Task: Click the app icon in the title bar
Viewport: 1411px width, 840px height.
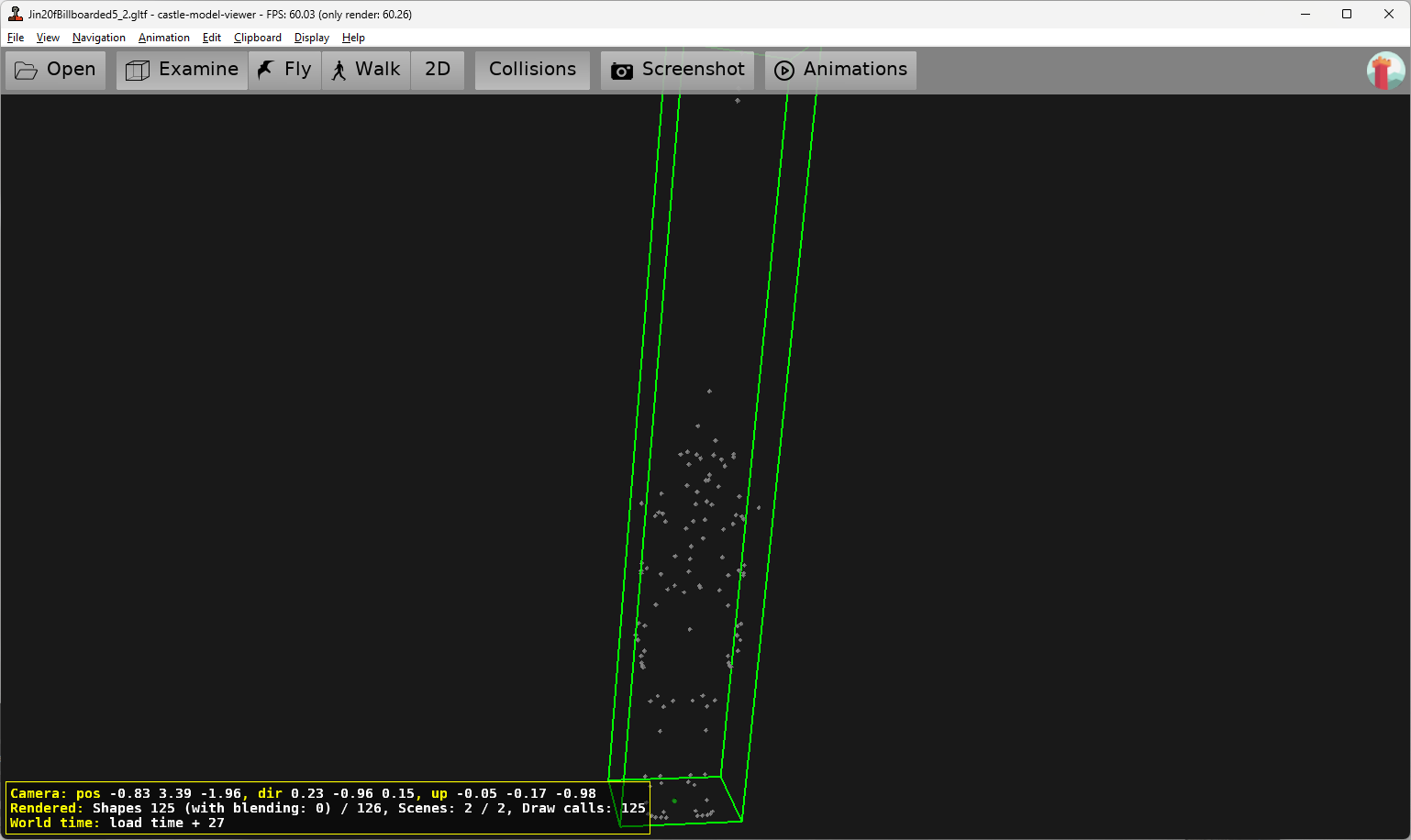Action: pos(15,14)
